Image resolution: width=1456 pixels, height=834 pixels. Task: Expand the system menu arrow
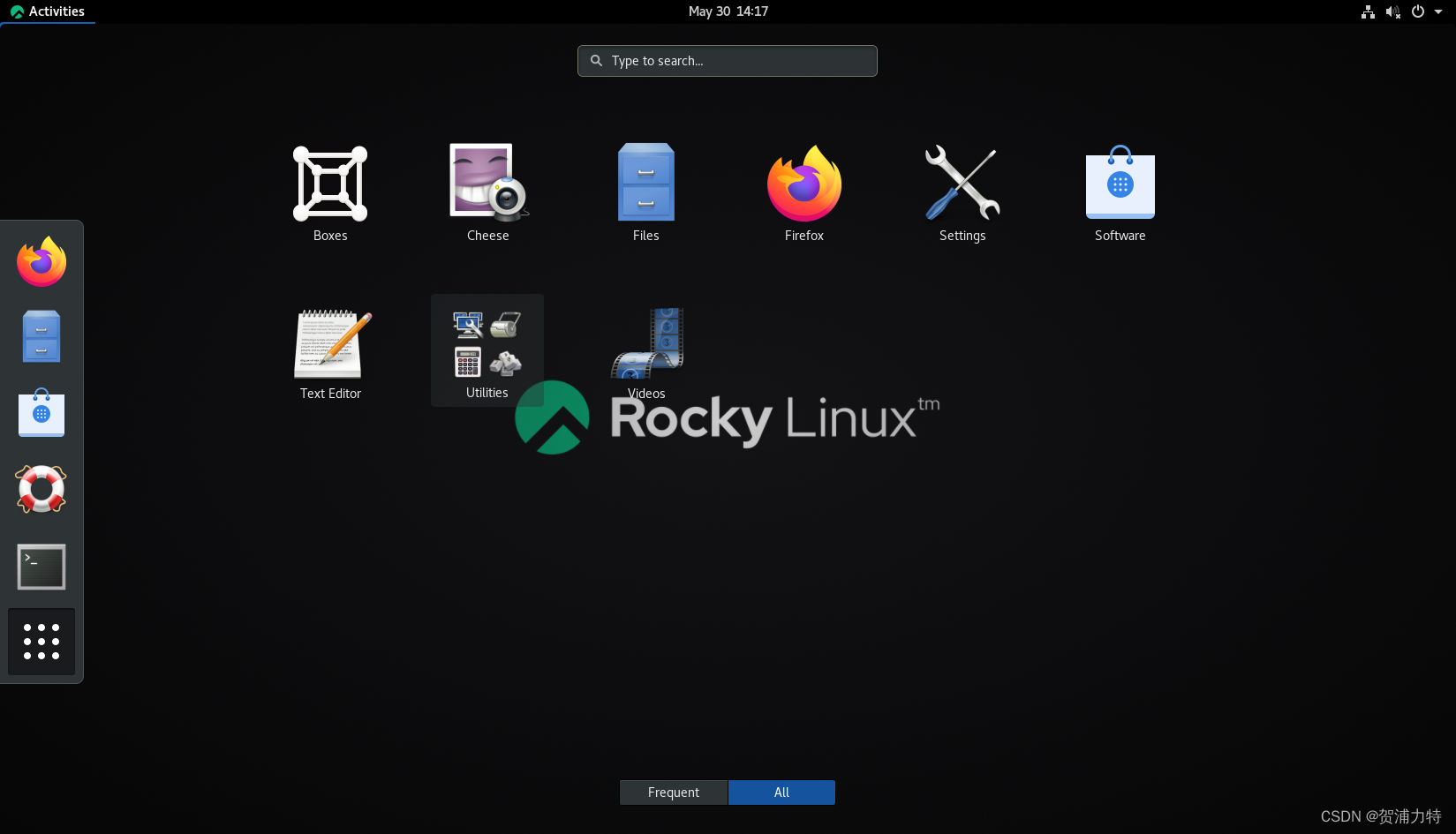1438,11
